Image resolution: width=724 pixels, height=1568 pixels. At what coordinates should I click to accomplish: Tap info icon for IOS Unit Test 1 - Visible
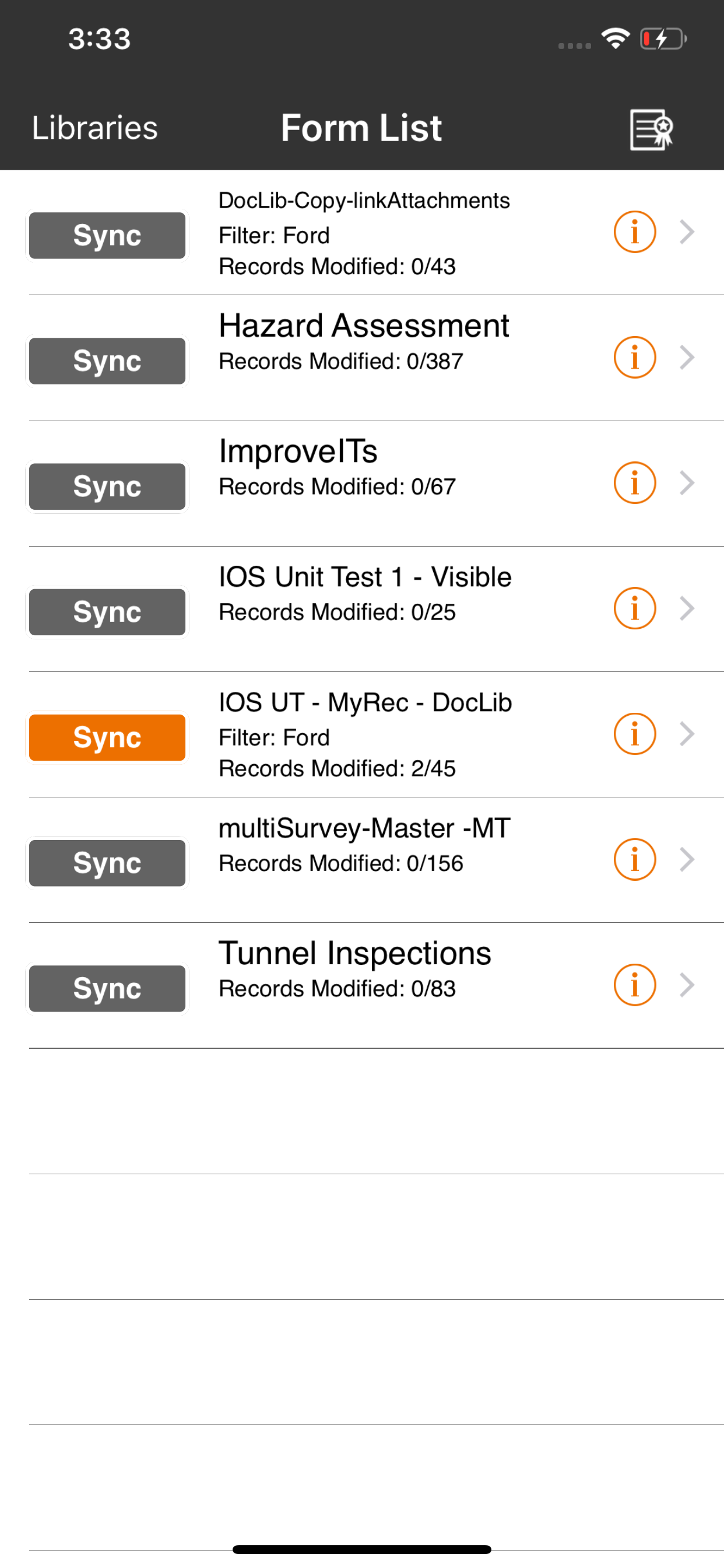click(635, 608)
